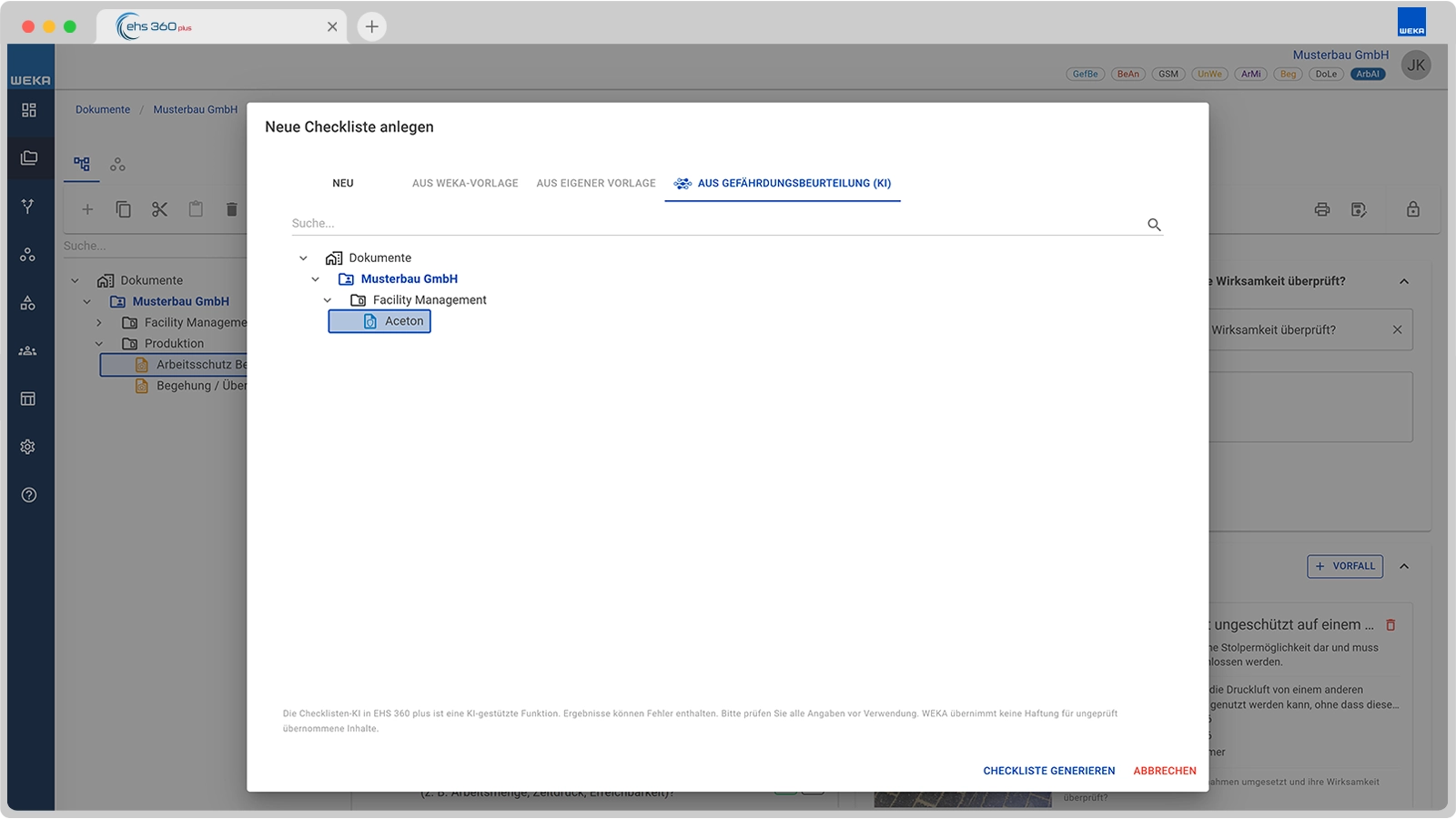Click the lock icon at right
The height and width of the screenshot is (819, 1456).
(x=1413, y=209)
